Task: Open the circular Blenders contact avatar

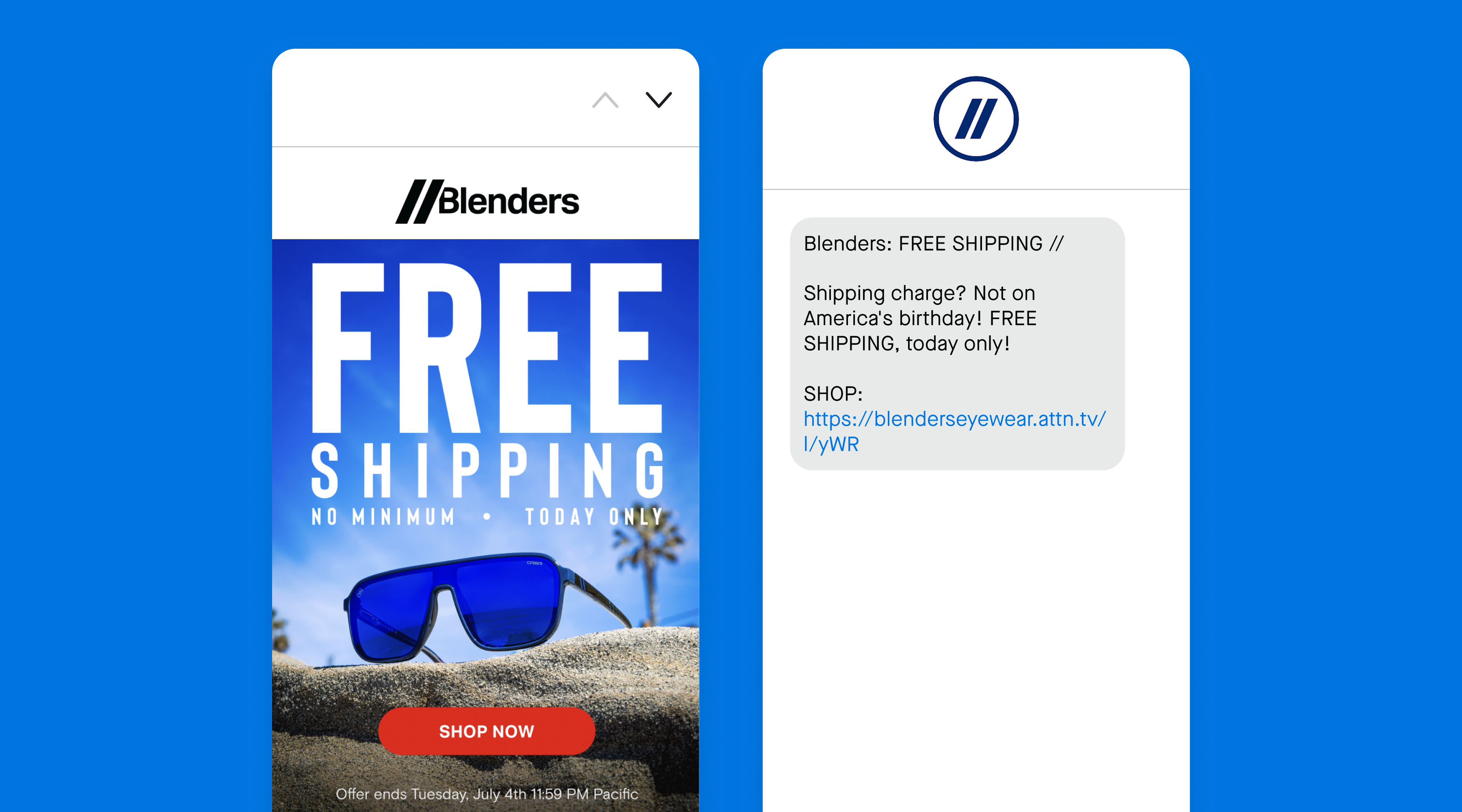Action: pyautogui.click(x=975, y=119)
